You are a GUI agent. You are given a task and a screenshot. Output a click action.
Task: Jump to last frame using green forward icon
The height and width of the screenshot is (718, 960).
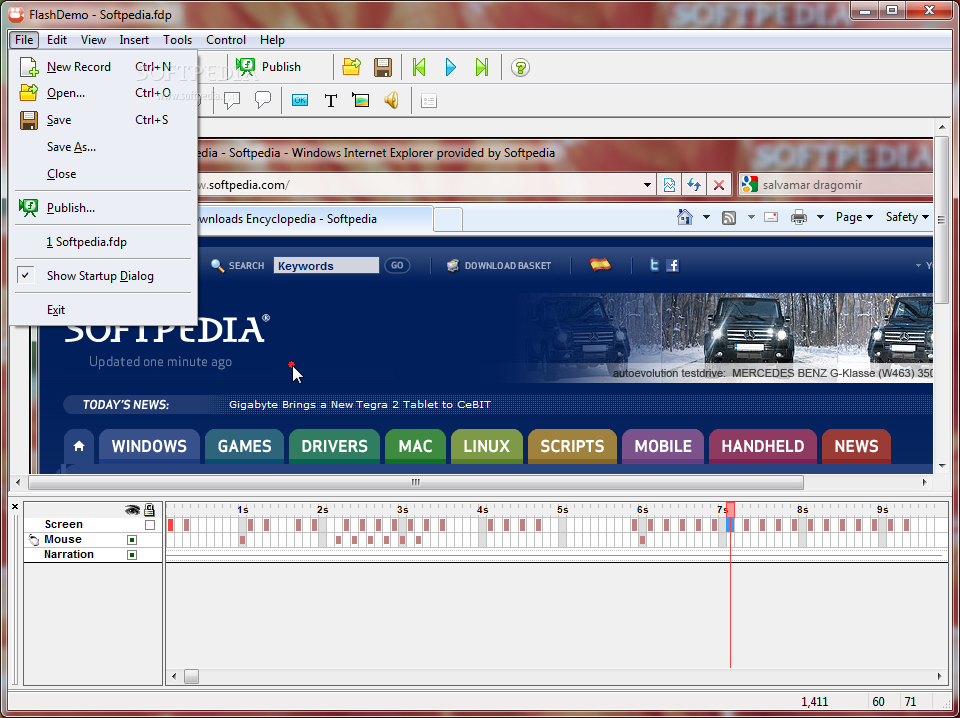(482, 67)
